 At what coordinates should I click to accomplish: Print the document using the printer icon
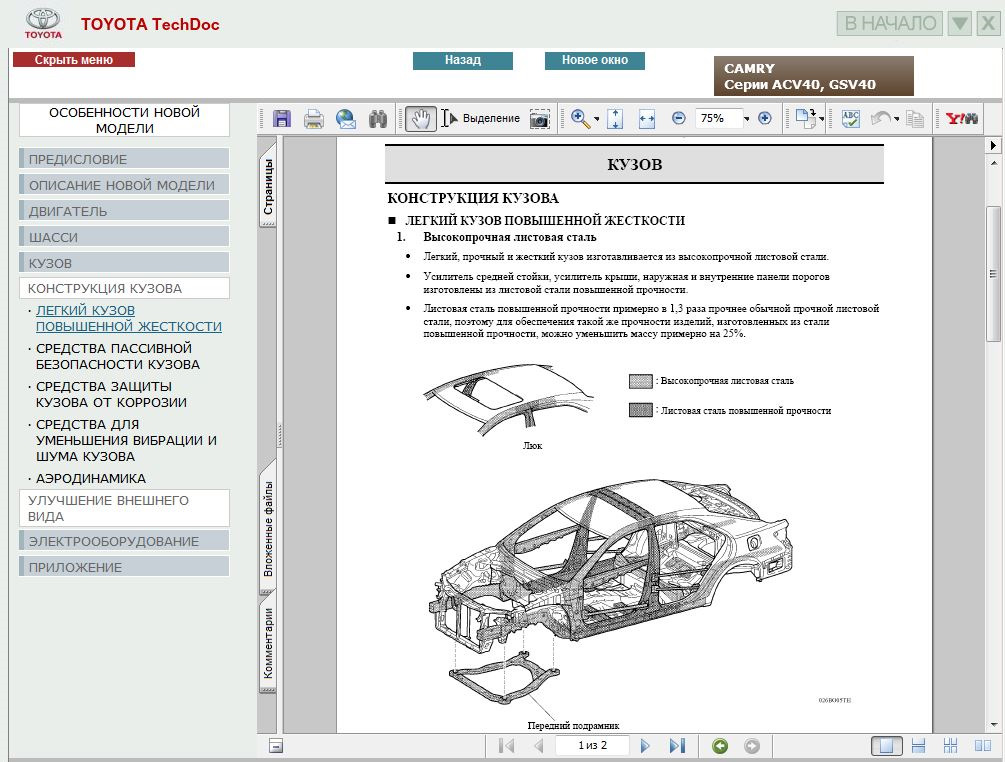pos(313,118)
